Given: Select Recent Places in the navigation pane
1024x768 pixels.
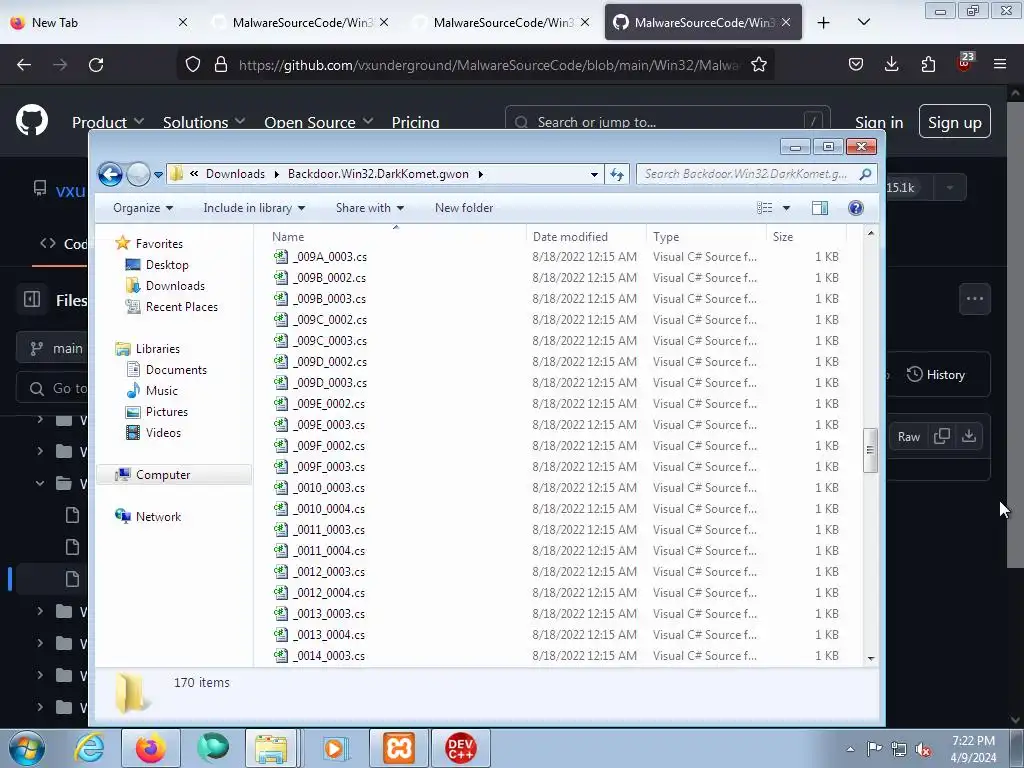Looking at the screenshot, I should point(182,306).
